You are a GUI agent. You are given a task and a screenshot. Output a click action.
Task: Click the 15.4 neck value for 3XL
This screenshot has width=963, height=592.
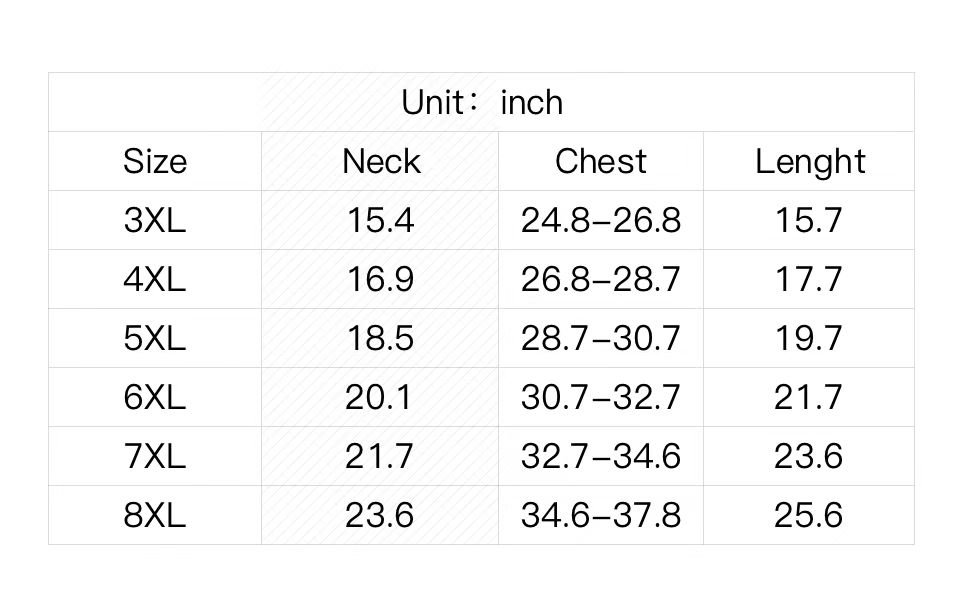380,220
